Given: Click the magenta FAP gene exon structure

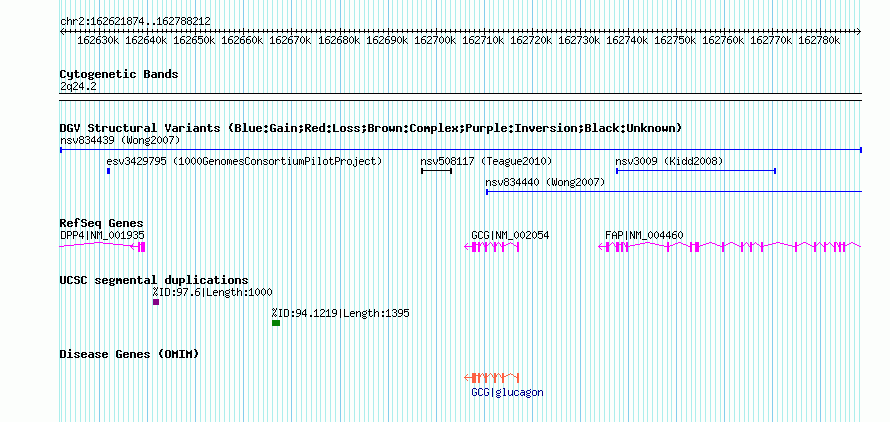Looking at the screenshot, I should (730, 246).
